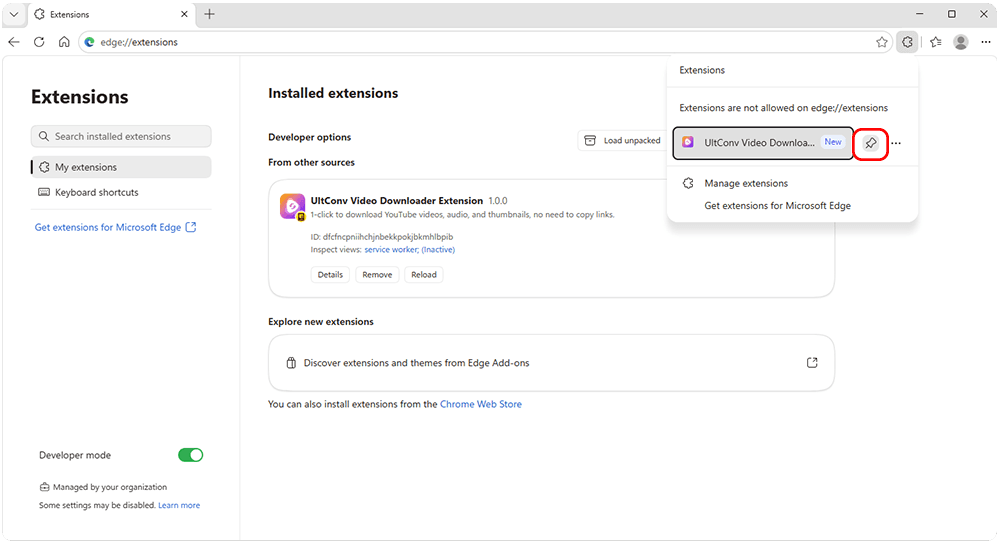Choose Get extensions for Microsoft Edge in popup
This screenshot has width=1000, height=543.
coord(777,206)
